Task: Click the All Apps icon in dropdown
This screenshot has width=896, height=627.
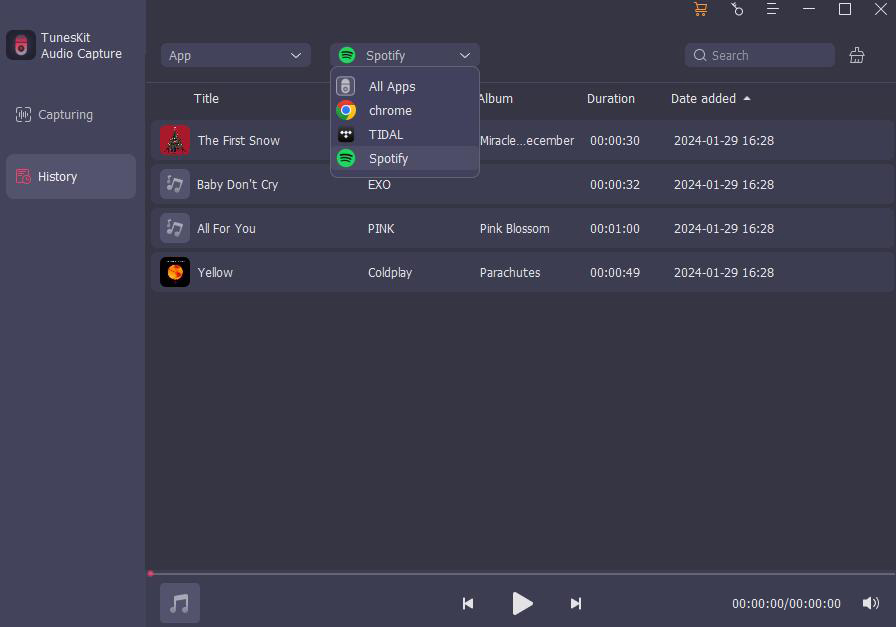Action: pos(346,86)
